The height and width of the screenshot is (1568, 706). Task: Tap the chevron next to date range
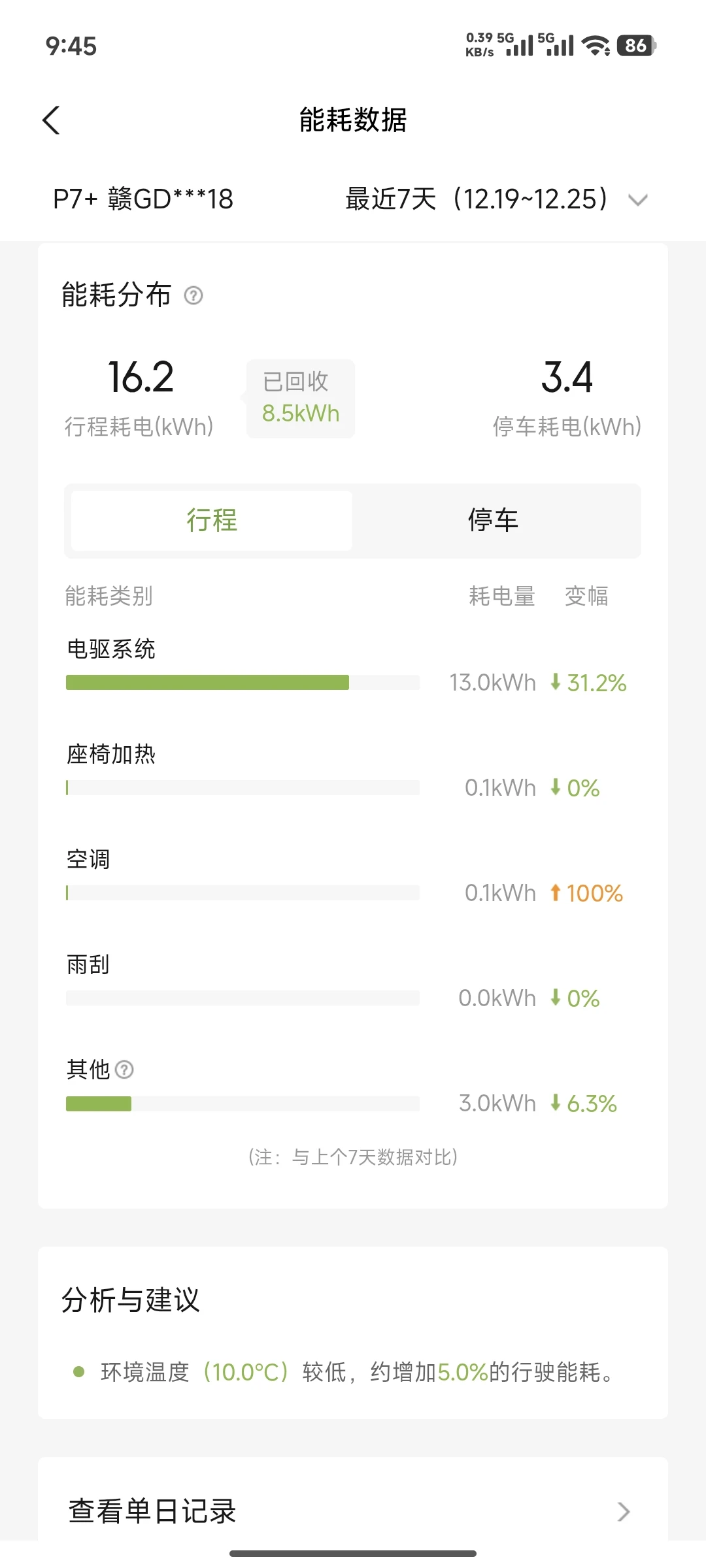click(637, 200)
